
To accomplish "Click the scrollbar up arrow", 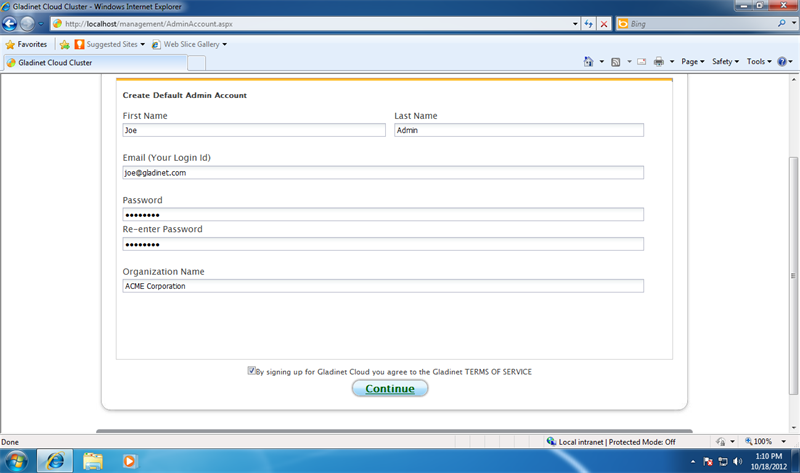I will 793,80.
